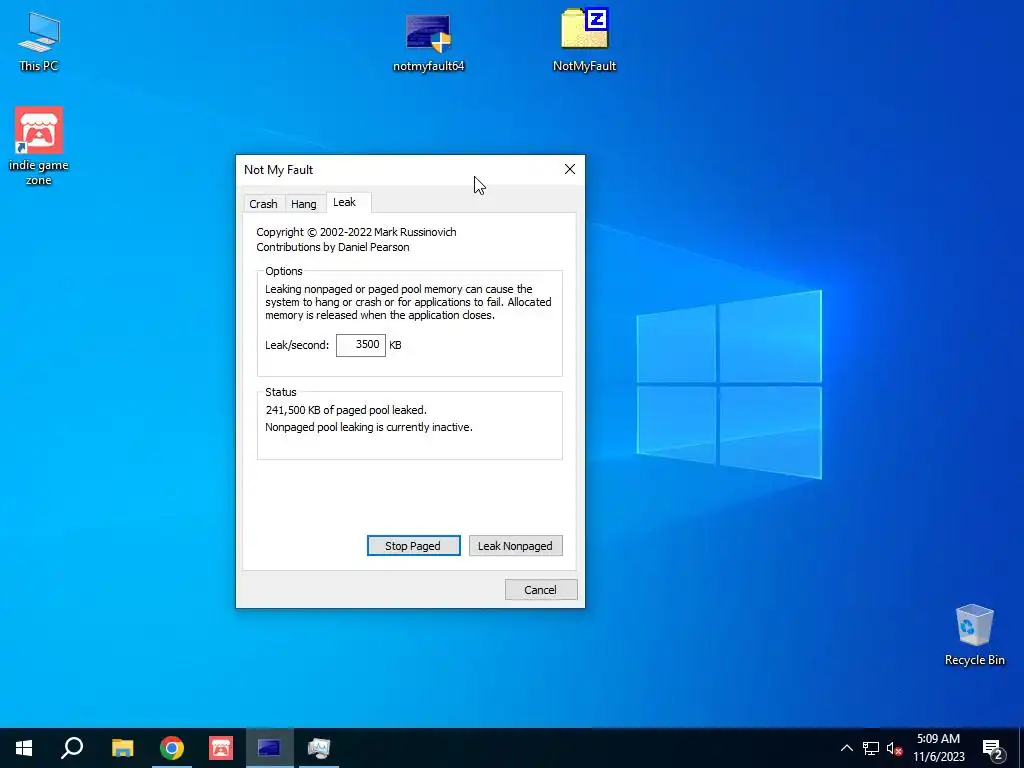Select the NotMyFault zip folder icon

pyautogui.click(x=584, y=40)
